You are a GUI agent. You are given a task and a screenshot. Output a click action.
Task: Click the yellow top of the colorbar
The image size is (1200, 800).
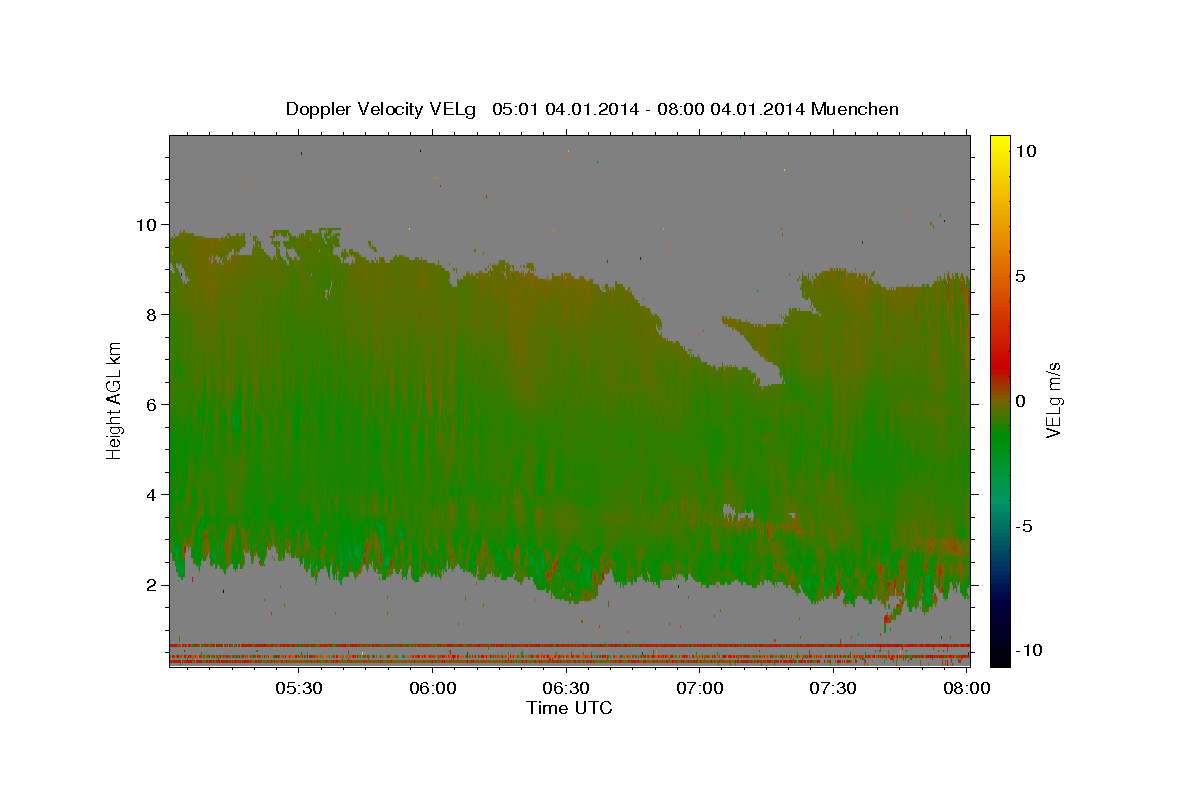(999, 142)
